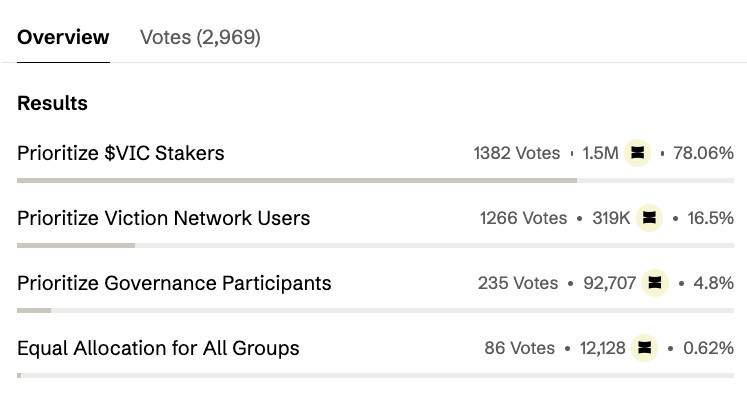Screen dimensions: 747x403
Task: Click the 235 Votes count
Action: coord(518,283)
